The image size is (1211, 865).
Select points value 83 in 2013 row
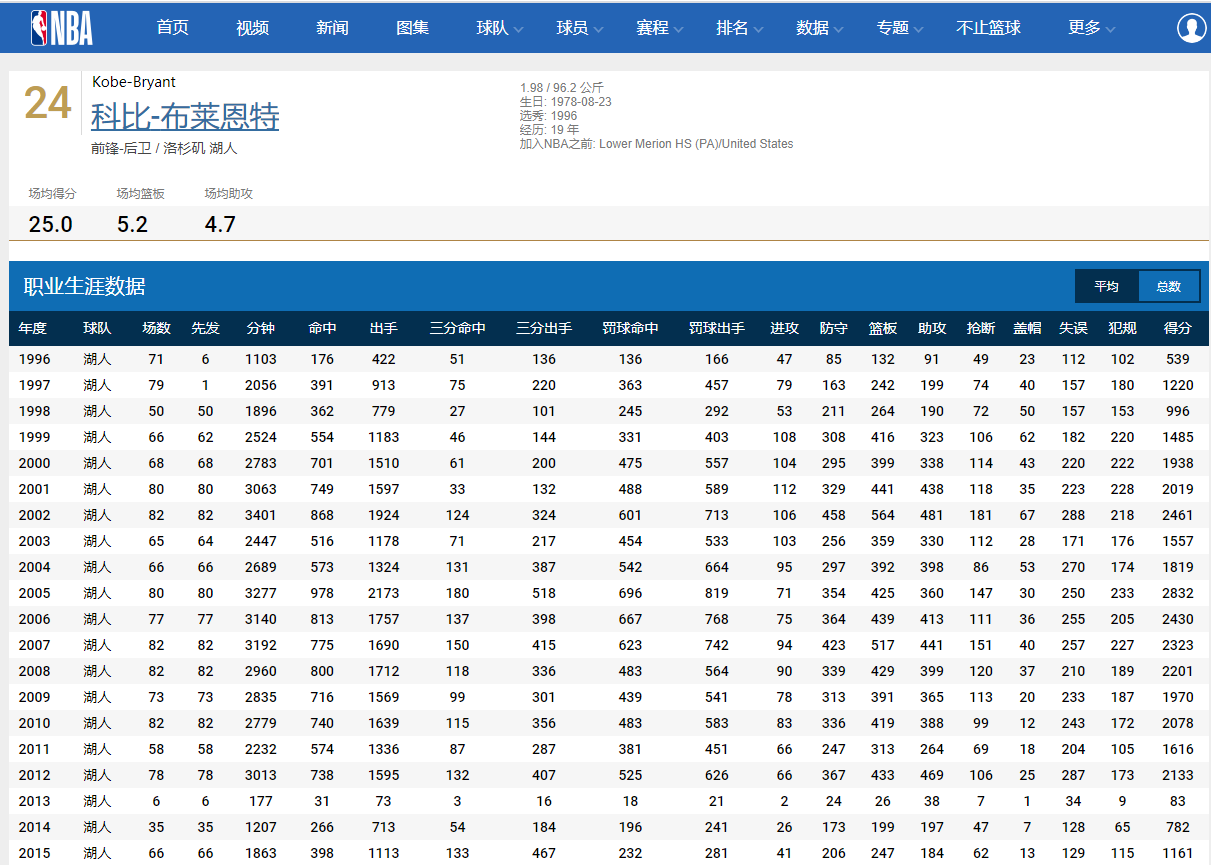[1178, 801]
